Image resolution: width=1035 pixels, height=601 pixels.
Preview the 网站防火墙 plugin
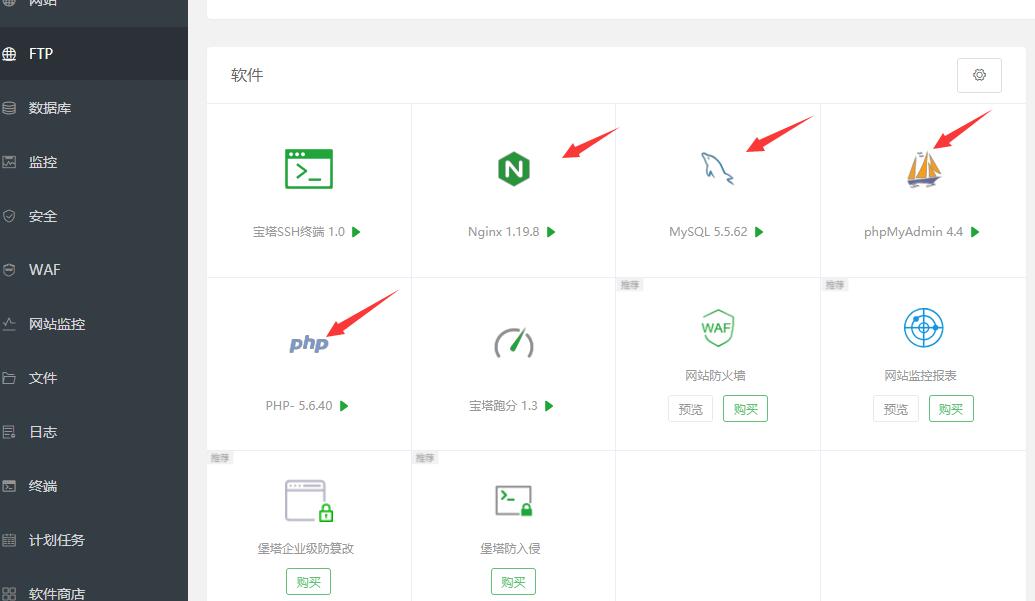(x=690, y=409)
